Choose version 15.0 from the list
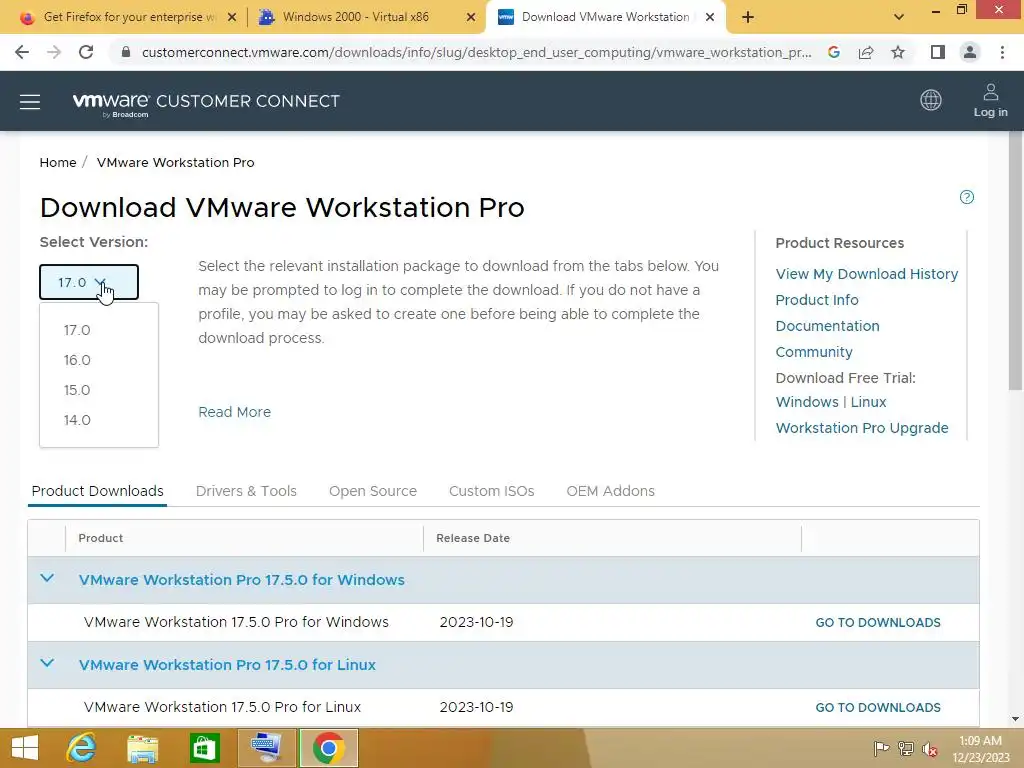The image size is (1024, 768). (77, 390)
